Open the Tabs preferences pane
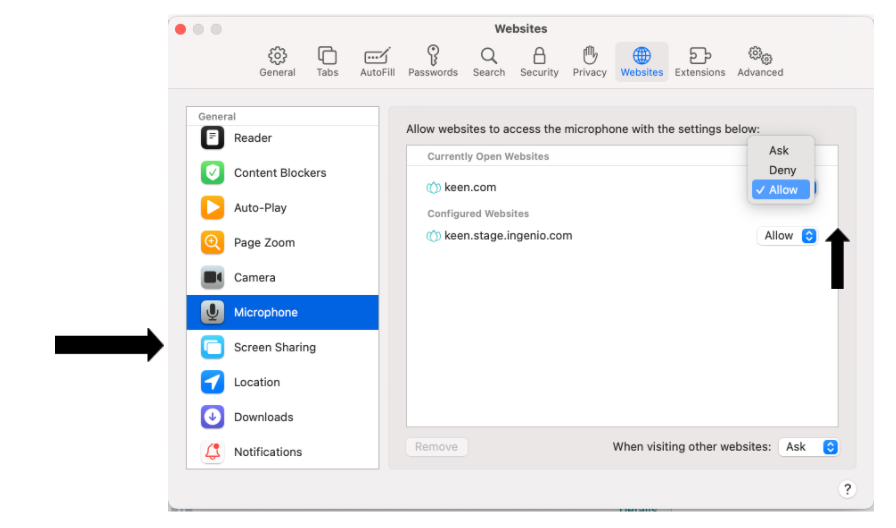 [327, 61]
